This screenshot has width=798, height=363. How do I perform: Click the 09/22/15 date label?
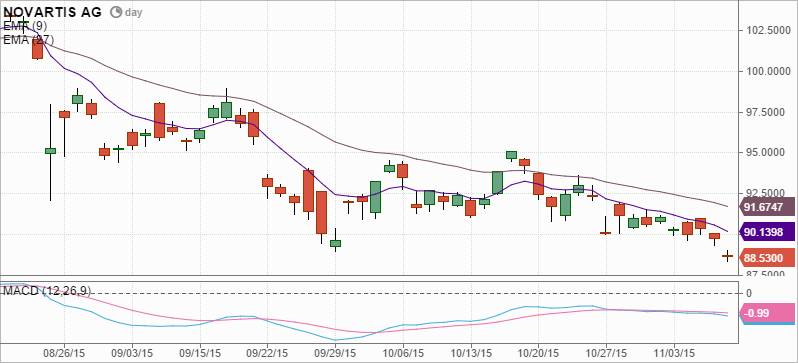click(x=267, y=353)
